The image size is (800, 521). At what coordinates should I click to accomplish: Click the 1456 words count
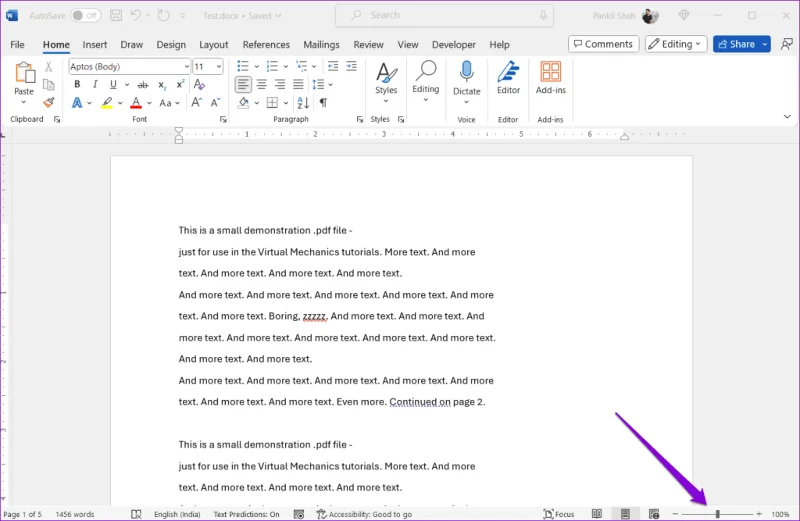click(x=75, y=514)
